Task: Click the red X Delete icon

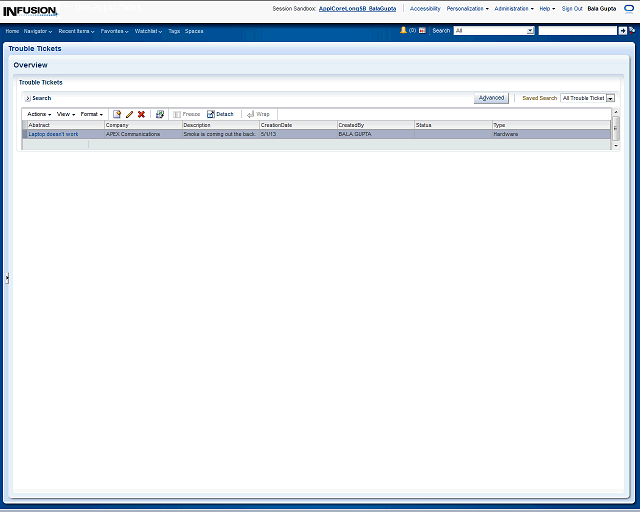Action: pyautogui.click(x=141, y=114)
